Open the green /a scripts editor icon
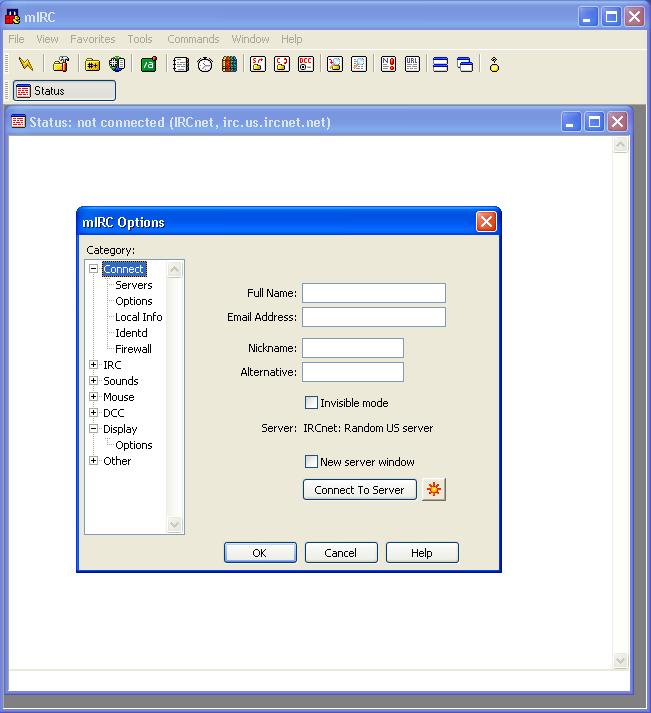Viewport: 651px width, 713px height. click(148, 65)
